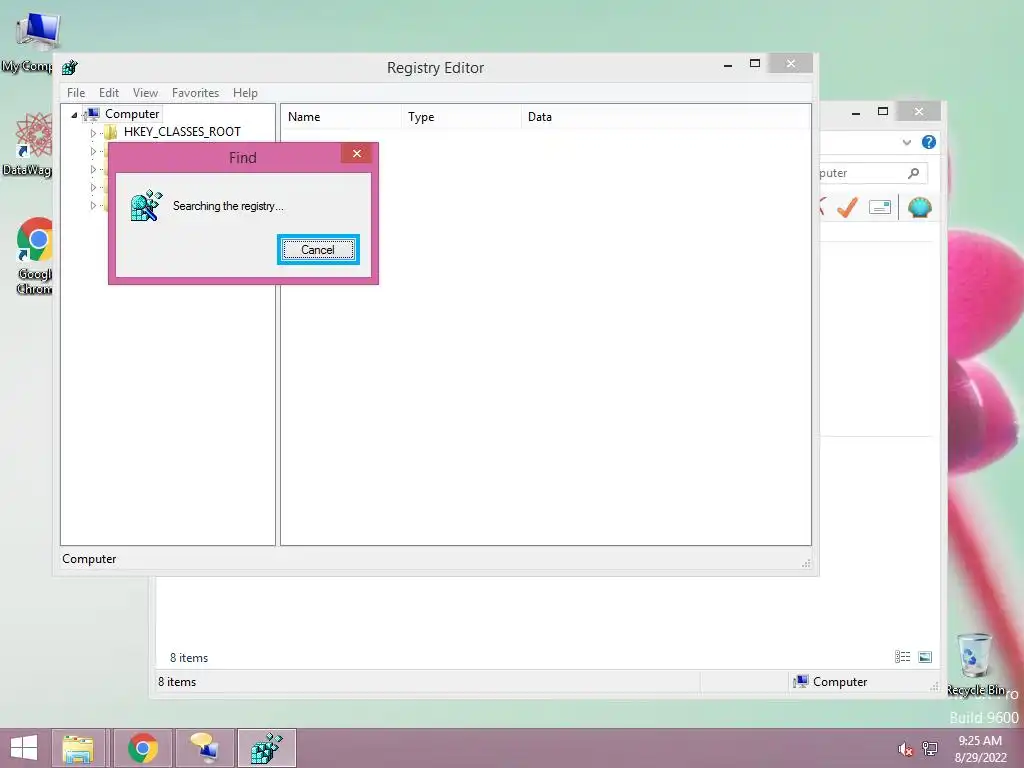1024x768 pixels.
Task: Minimize the Registry Editor window
Action: tap(728, 64)
